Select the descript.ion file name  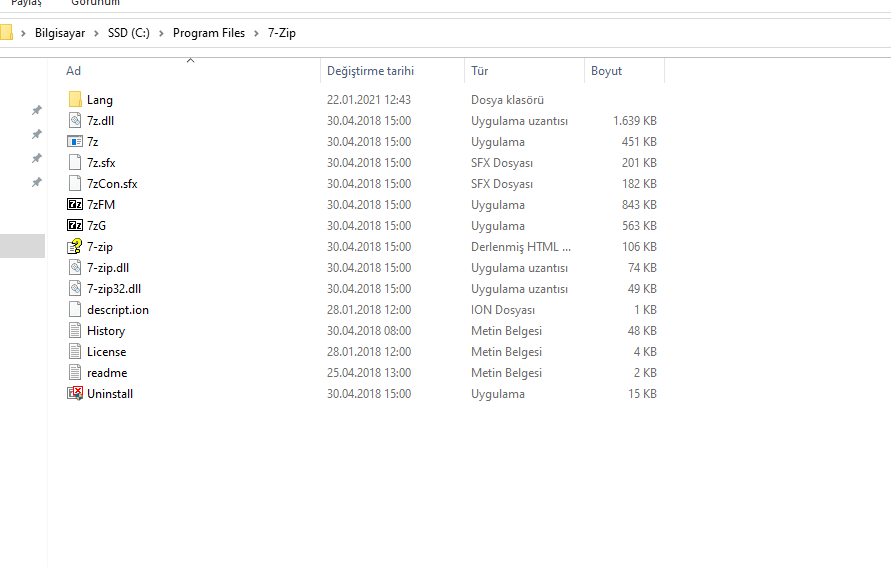click(x=118, y=310)
